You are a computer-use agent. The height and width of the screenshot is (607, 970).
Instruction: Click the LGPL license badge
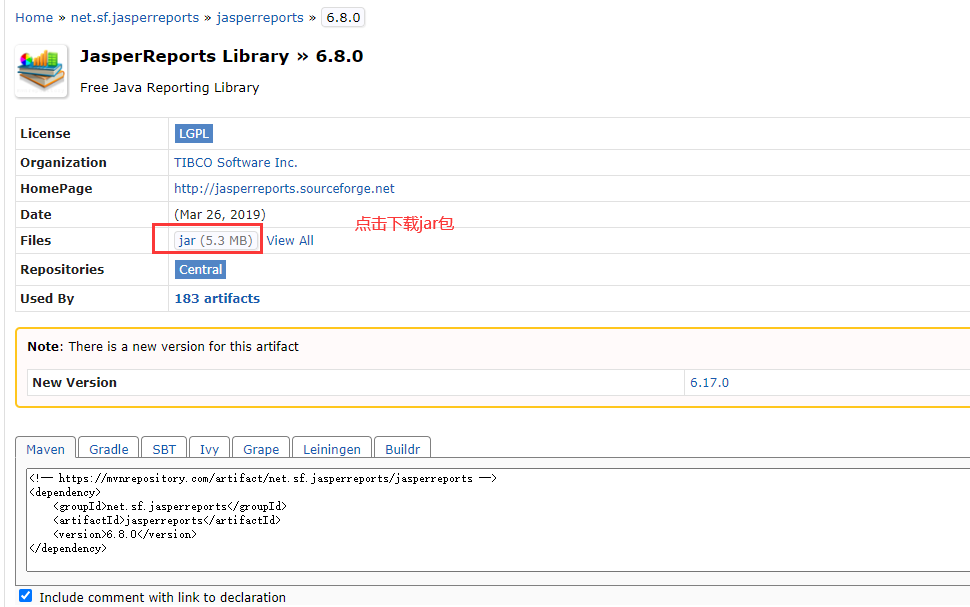193,133
